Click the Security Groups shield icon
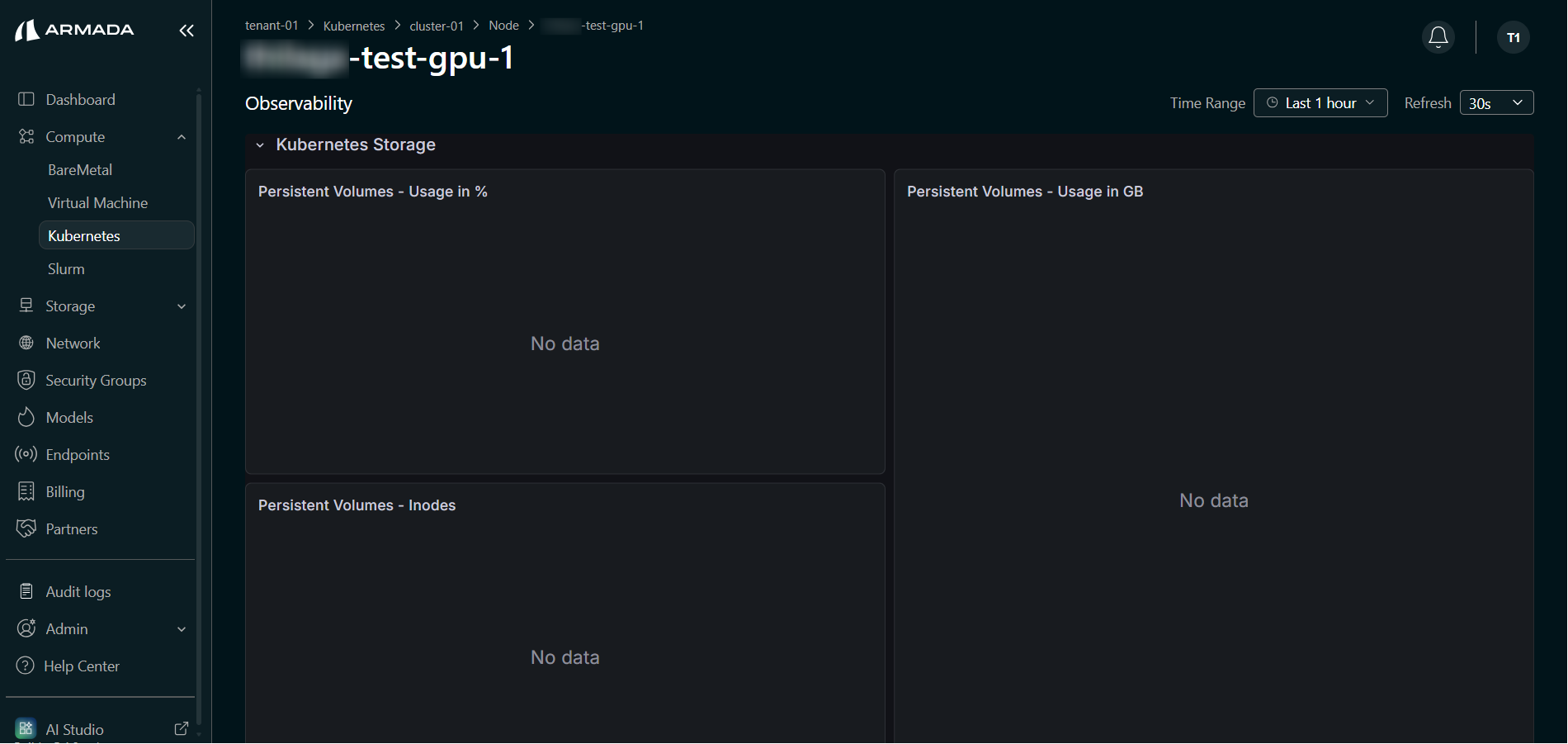 pos(26,380)
